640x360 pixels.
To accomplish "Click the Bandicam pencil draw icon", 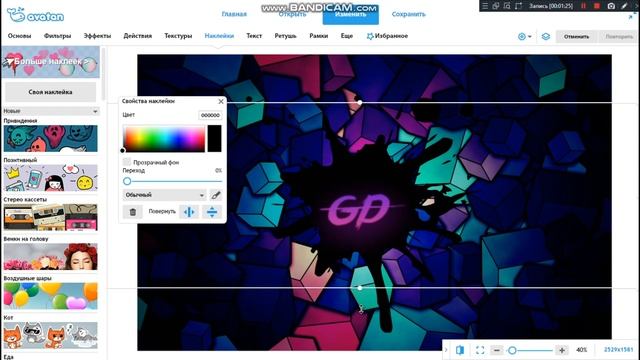I will coord(624,6).
